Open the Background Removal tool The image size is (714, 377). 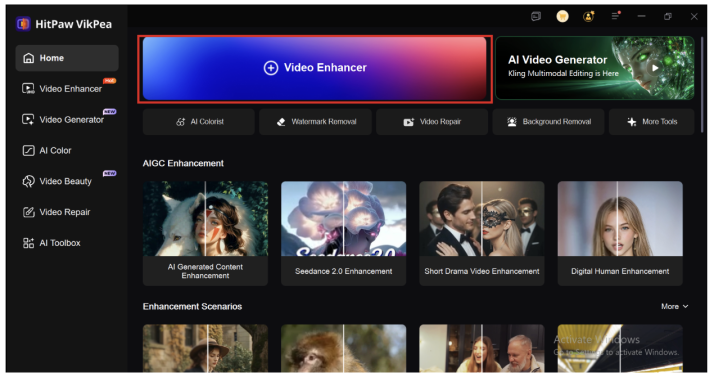[x=548, y=122]
